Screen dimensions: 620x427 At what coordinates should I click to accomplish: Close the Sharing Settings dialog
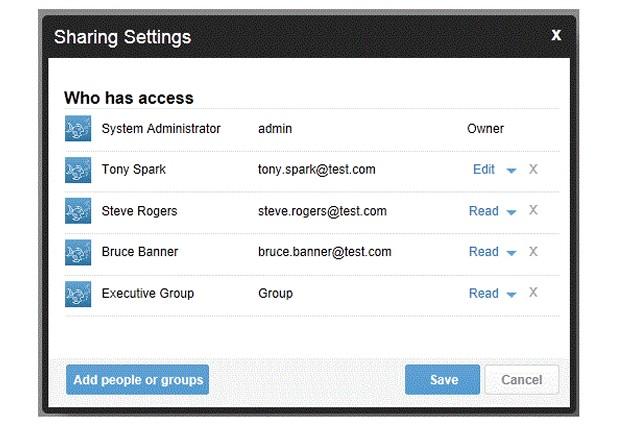pyautogui.click(x=556, y=35)
